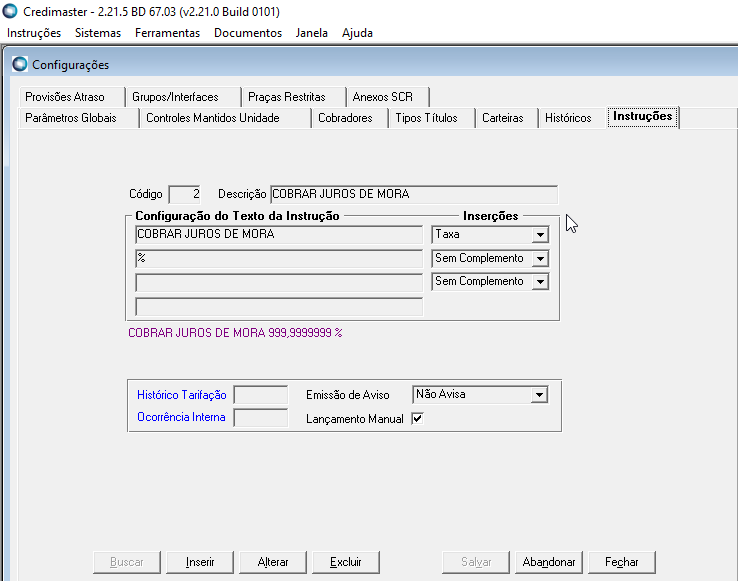This screenshot has height=581, width=738.
Task: Click the purple preview text COBRAR JUROS DE MORA 999,9999999 %
Action: click(235, 333)
